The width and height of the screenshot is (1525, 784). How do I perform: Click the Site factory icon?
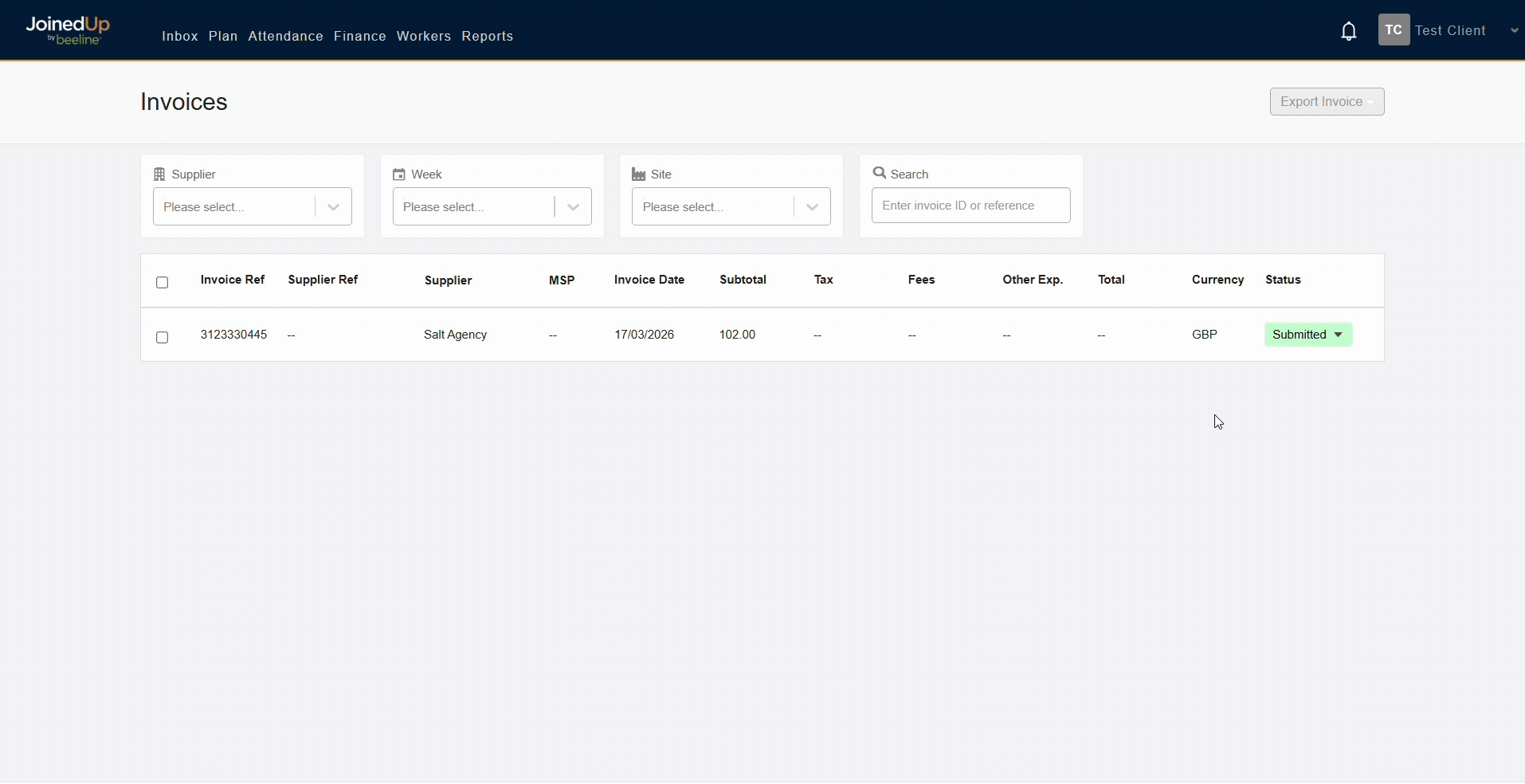pos(638,174)
